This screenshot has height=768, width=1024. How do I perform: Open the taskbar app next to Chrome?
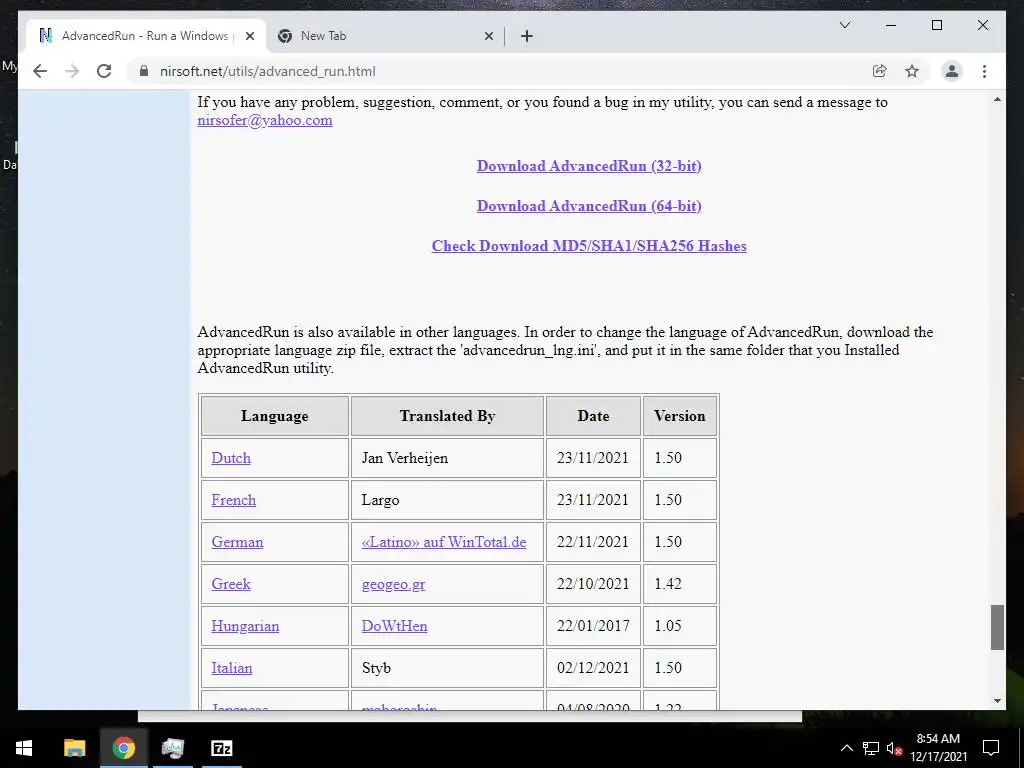(173, 748)
